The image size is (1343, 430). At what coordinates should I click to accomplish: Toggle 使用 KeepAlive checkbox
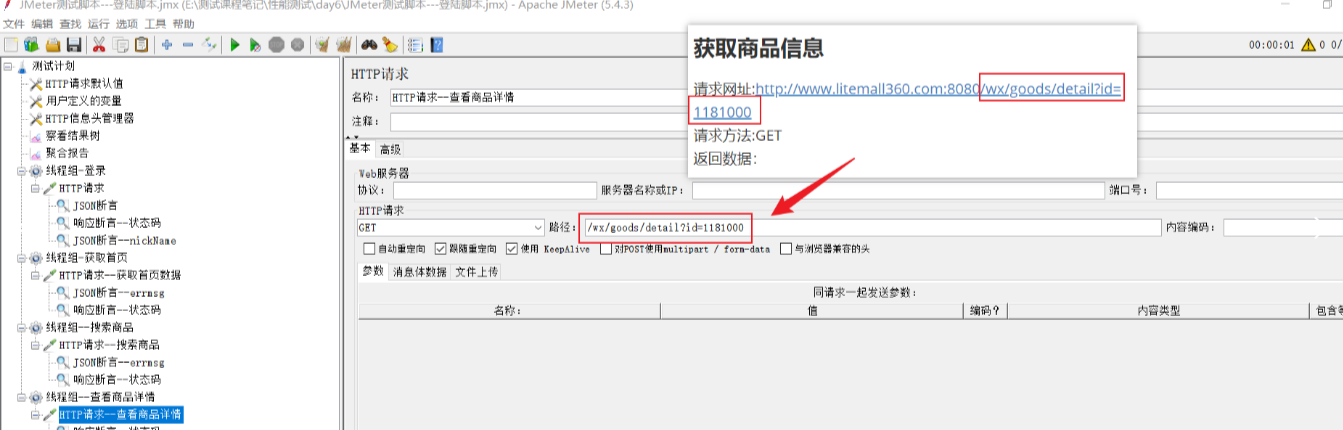pos(511,249)
